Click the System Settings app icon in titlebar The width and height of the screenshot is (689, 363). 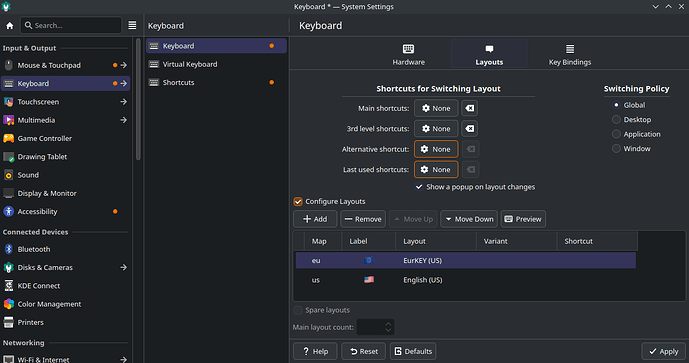[x=6, y=7]
